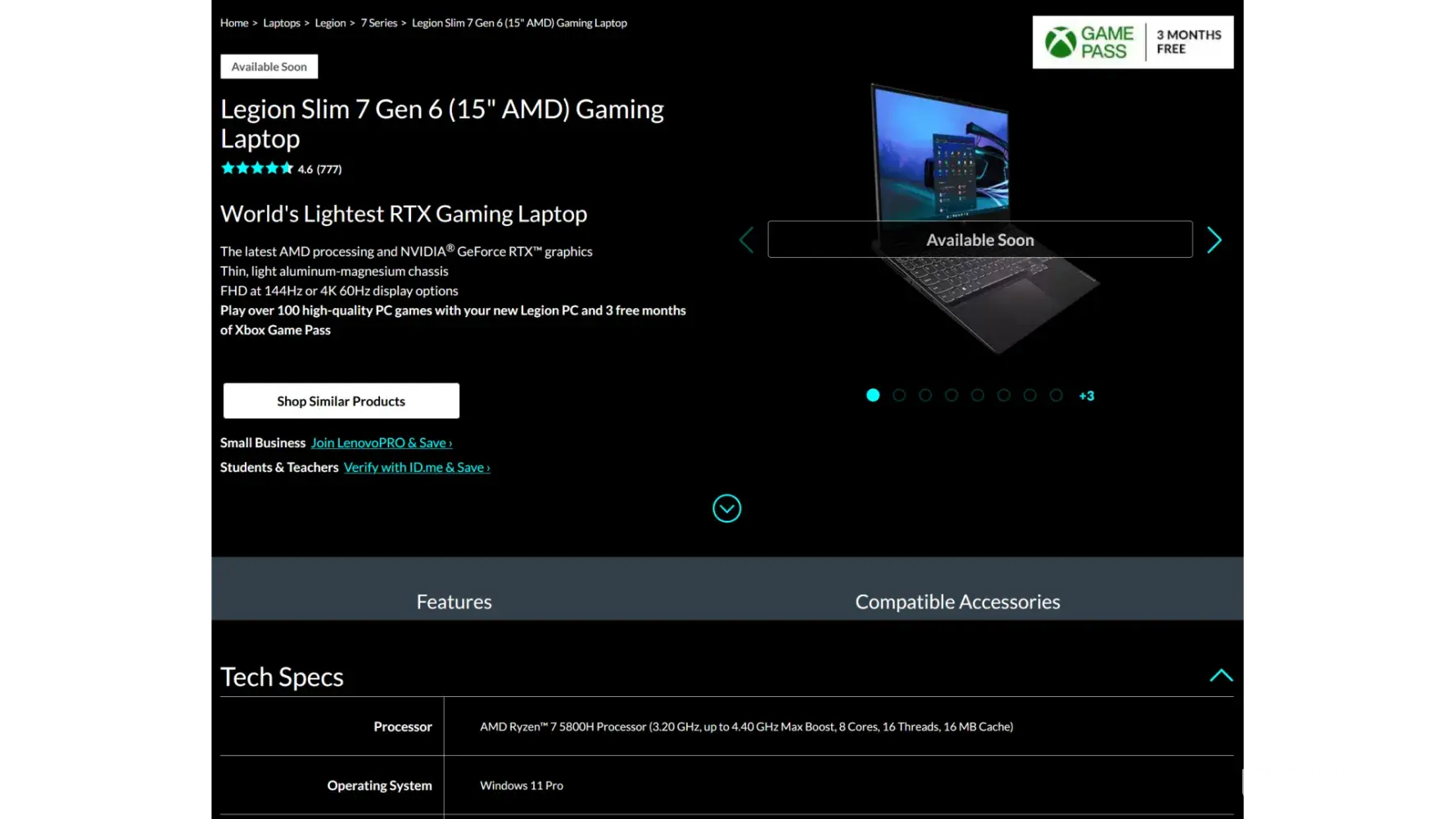Click the next image right arrow
This screenshot has width=1456, height=819.
1214,240
